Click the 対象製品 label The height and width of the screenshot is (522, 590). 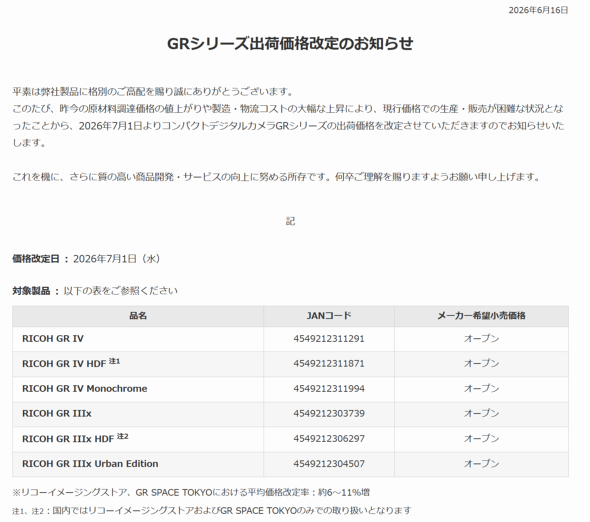click(31, 291)
